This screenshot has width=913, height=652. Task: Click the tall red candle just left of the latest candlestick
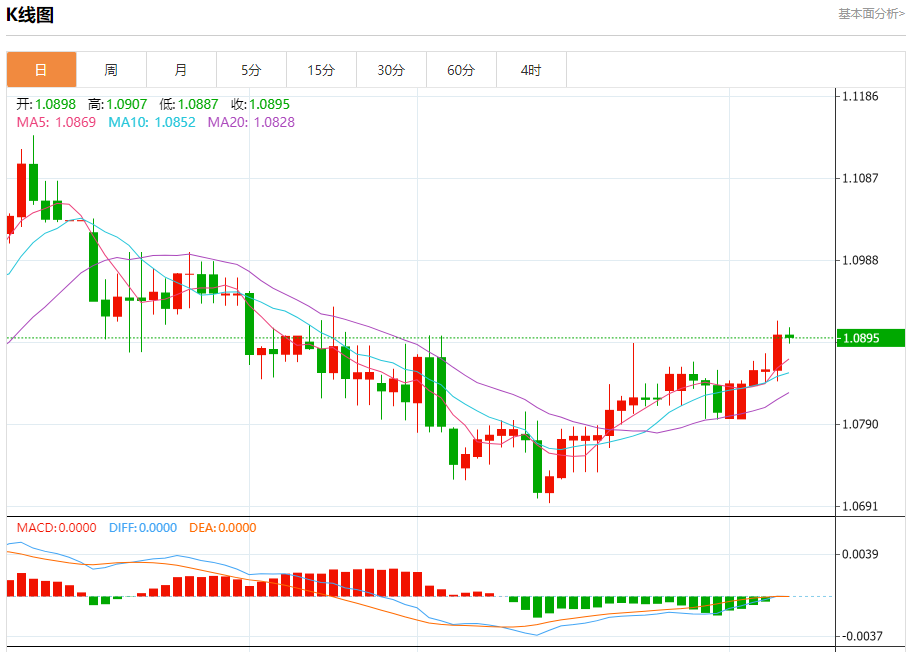coord(777,352)
